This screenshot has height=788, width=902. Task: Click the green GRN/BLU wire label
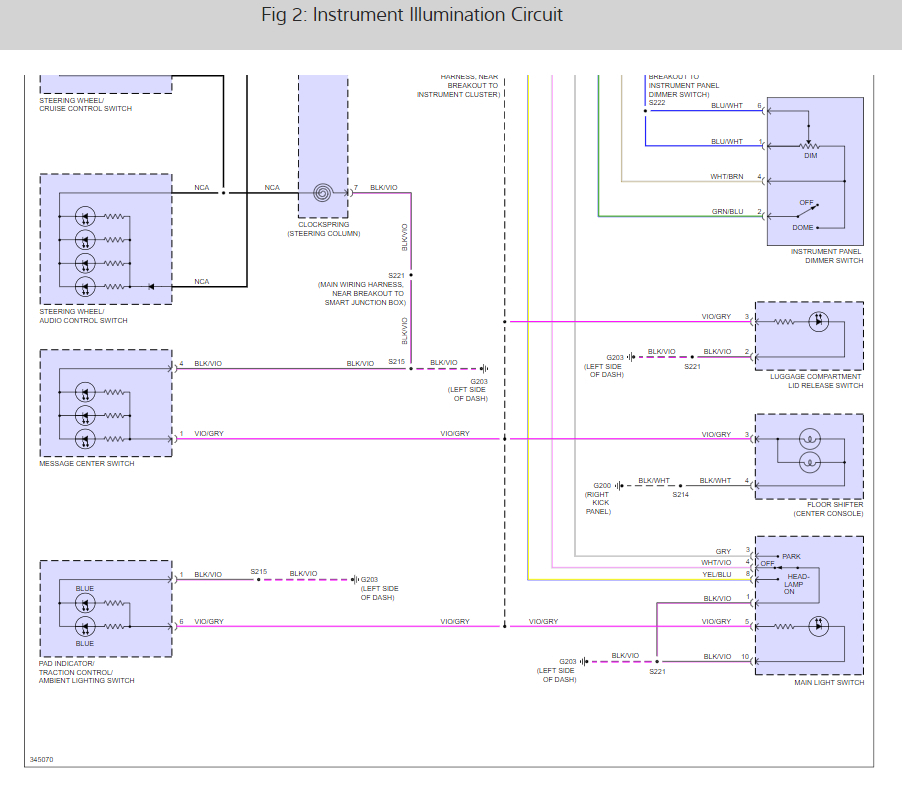click(728, 212)
